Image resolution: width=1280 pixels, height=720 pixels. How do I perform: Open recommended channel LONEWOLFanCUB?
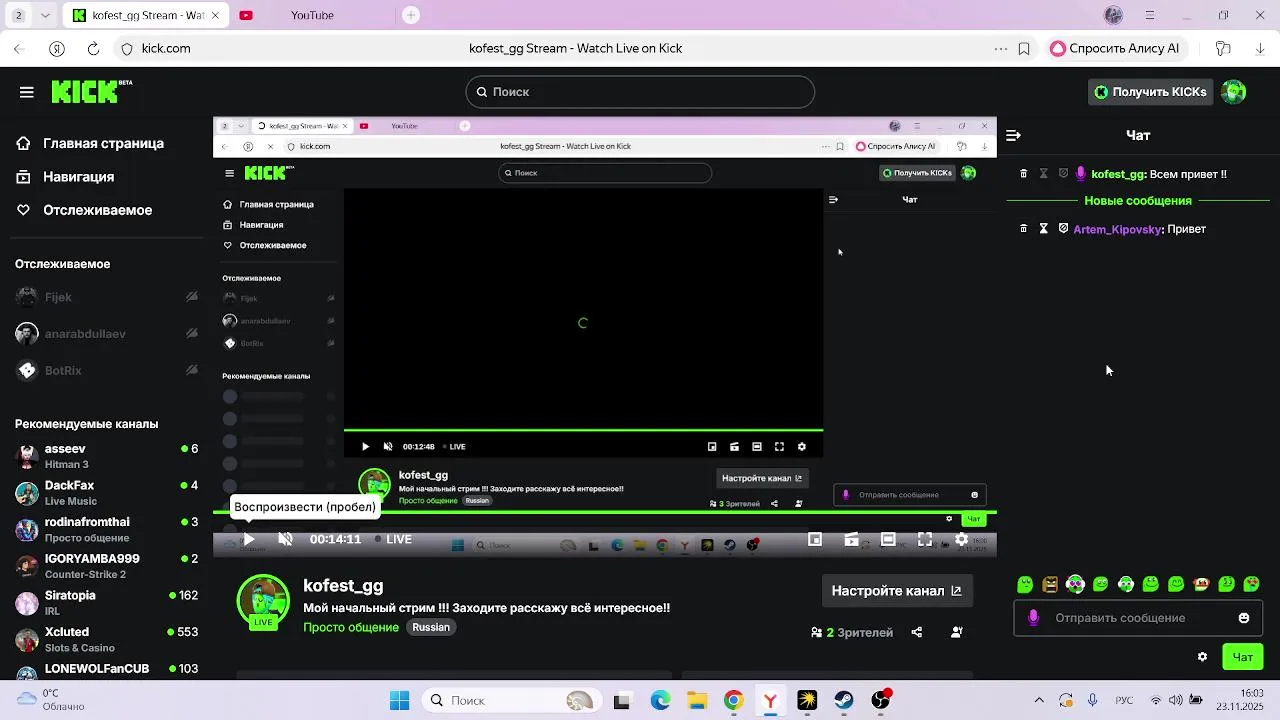click(106, 669)
